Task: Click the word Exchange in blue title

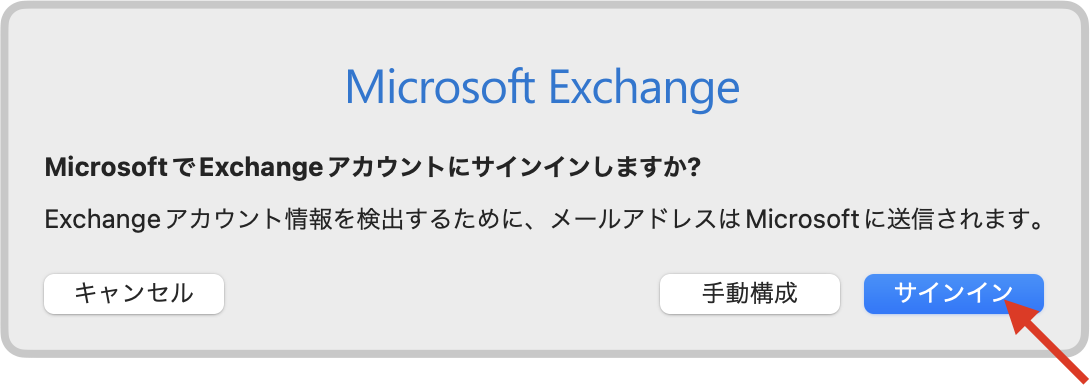Action: point(644,89)
